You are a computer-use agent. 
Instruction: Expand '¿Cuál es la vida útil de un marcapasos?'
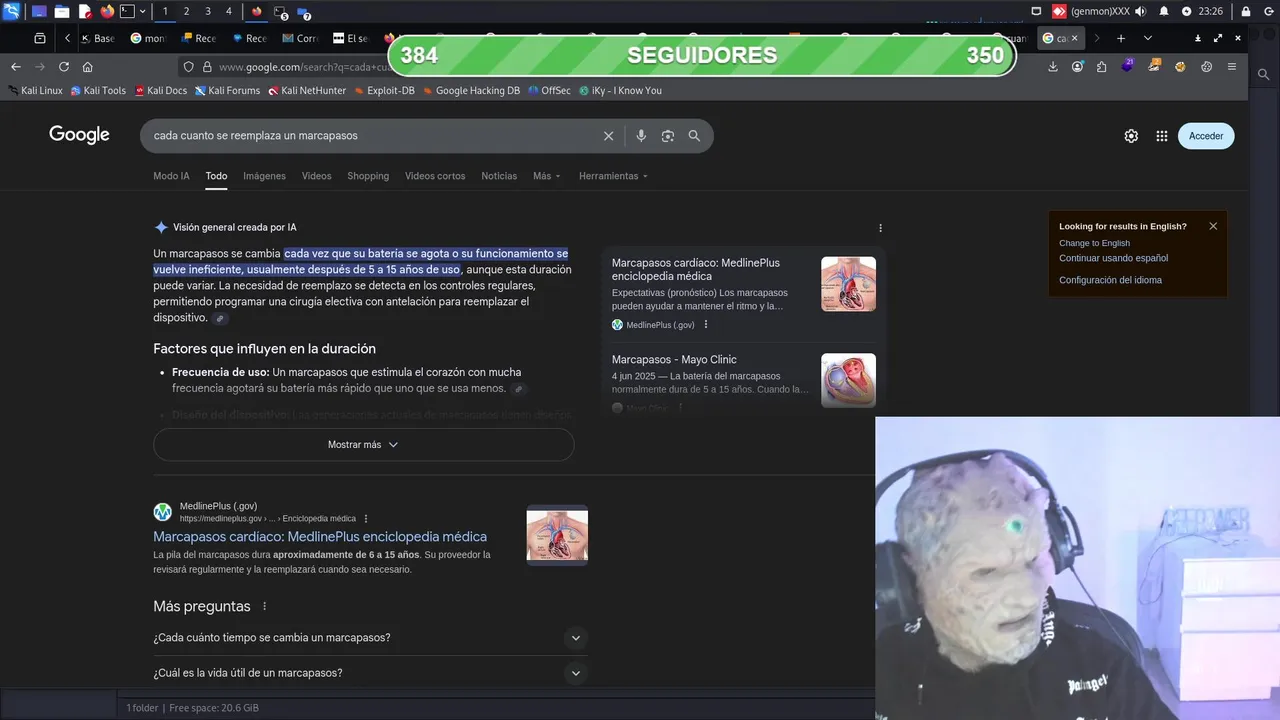point(370,673)
